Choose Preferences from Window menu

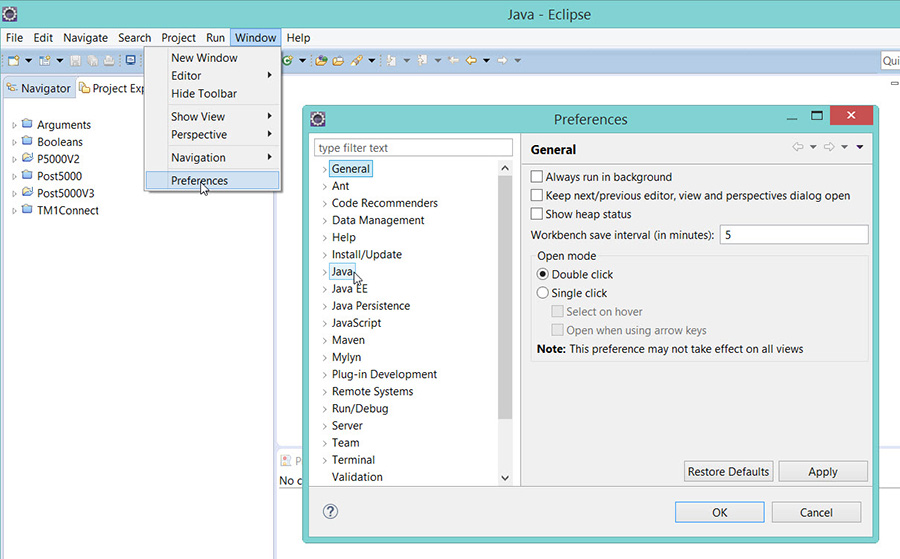pyautogui.click(x=212, y=180)
